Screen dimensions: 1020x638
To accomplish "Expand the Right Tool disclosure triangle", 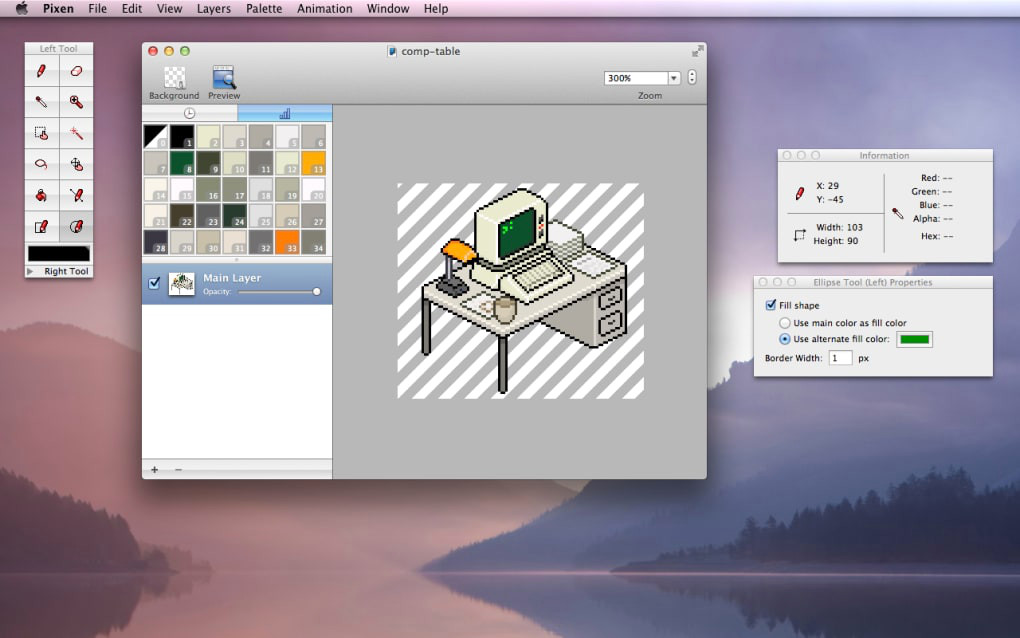I will coord(30,271).
